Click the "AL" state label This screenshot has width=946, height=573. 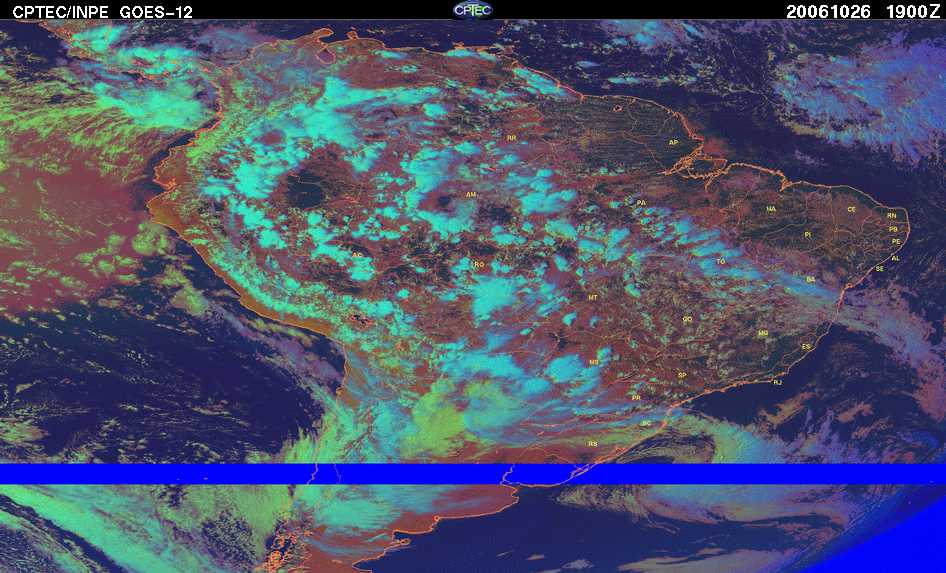click(x=895, y=259)
